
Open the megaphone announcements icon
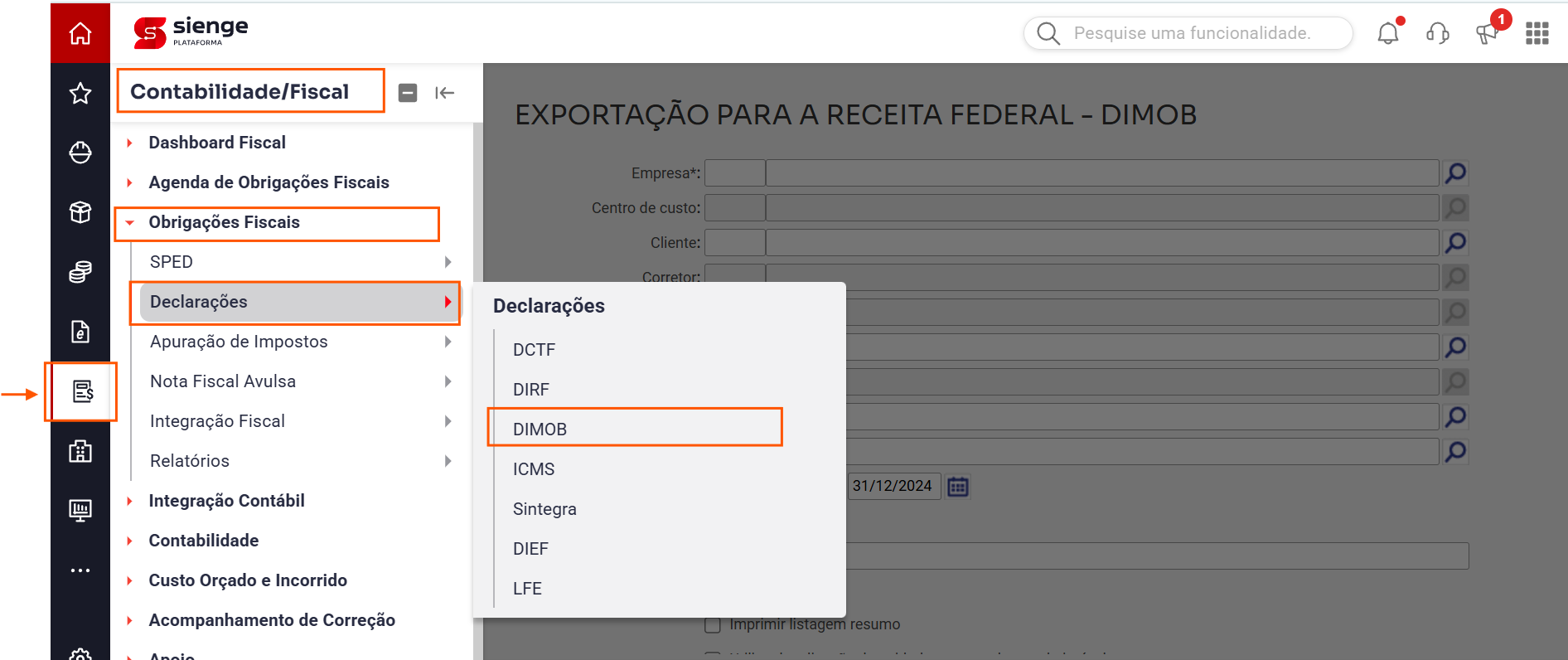tap(1487, 33)
